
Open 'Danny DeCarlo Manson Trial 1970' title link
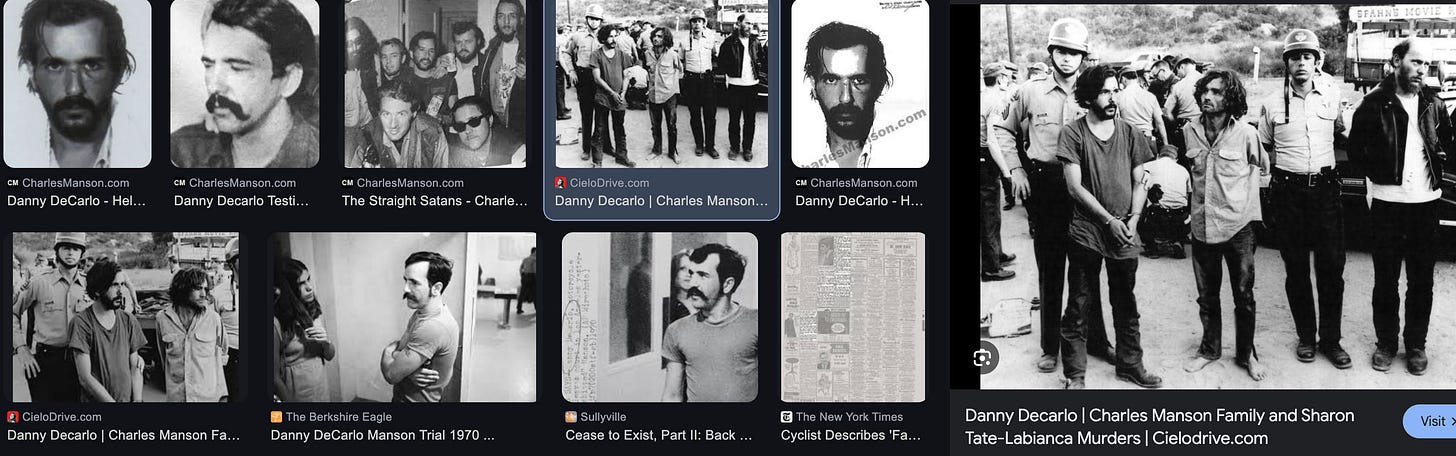pos(383,435)
